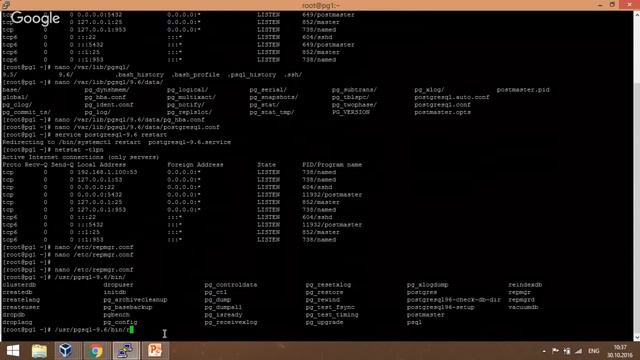Click 'pg_receivexlog' in bin listing
640x360 pixels.
click(x=231, y=322)
